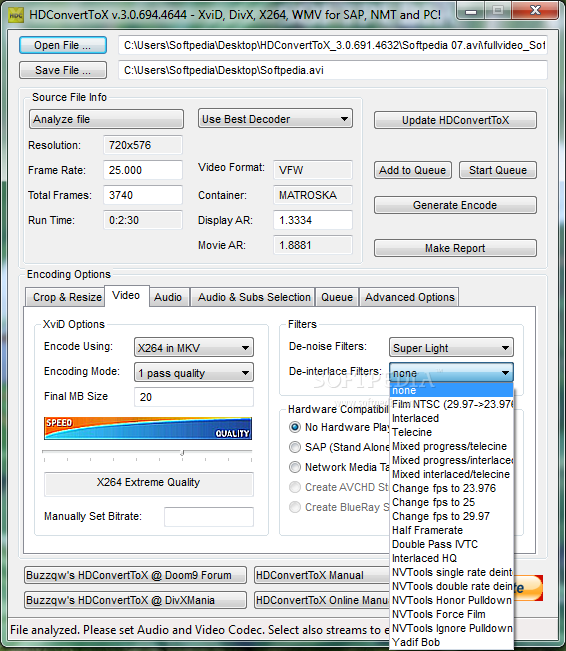Select Mixed progress/telecine option
This screenshot has height=651, width=566.
(x=452, y=446)
